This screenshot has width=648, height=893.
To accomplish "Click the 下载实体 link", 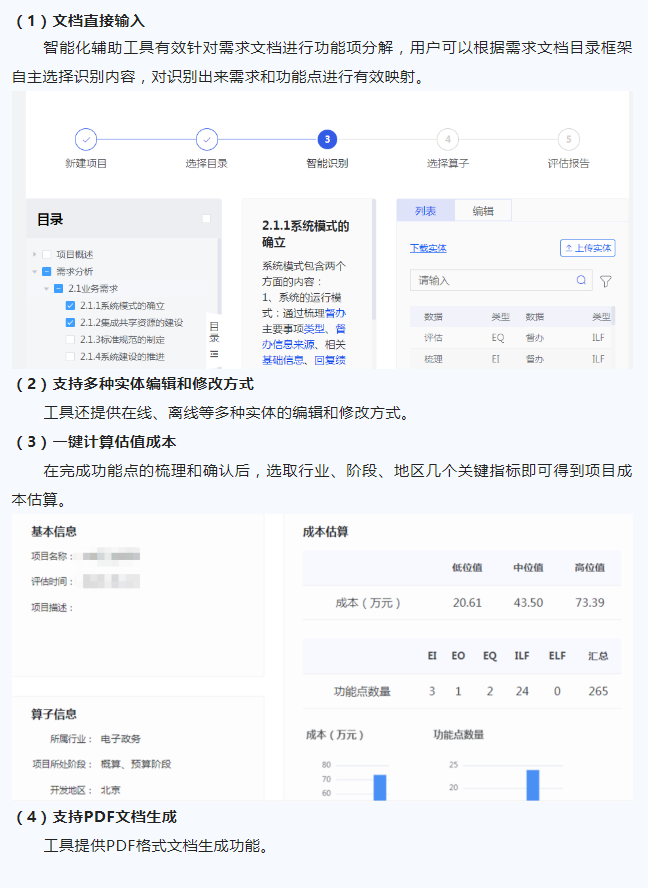I will 428,248.
